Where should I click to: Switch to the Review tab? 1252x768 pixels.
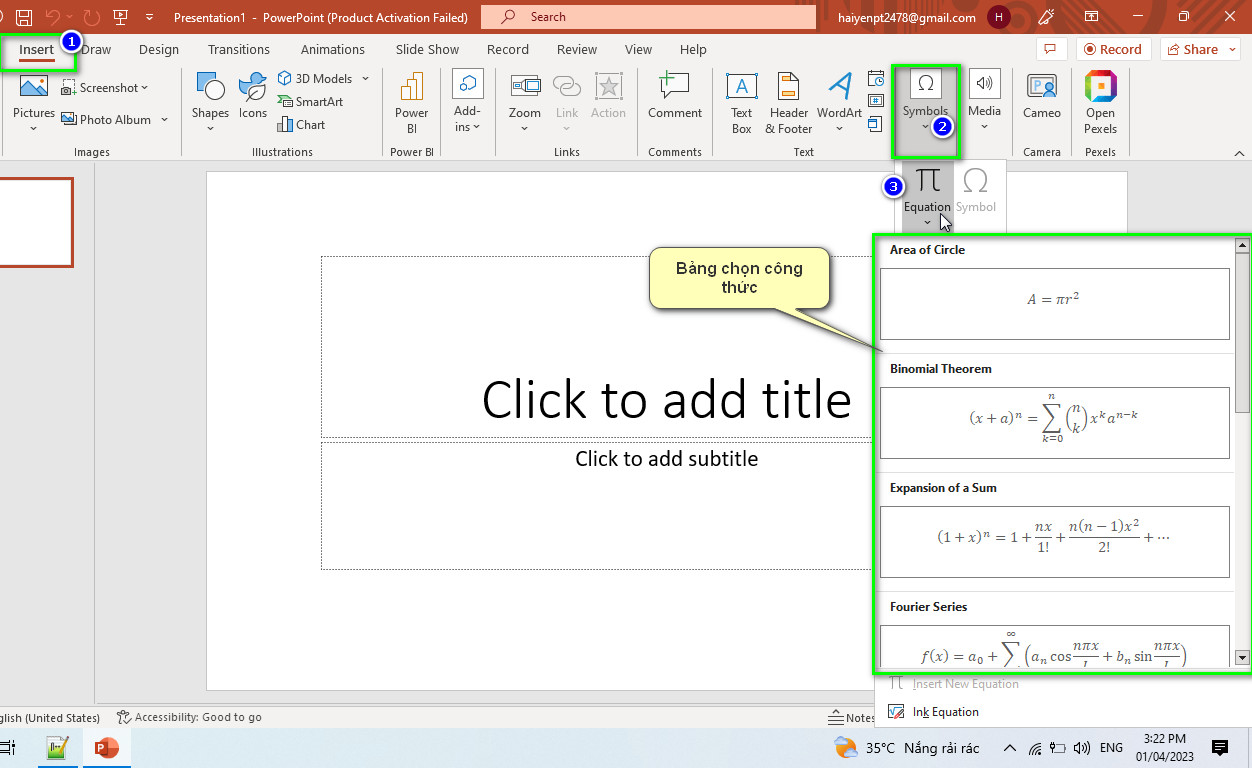(x=577, y=49)
